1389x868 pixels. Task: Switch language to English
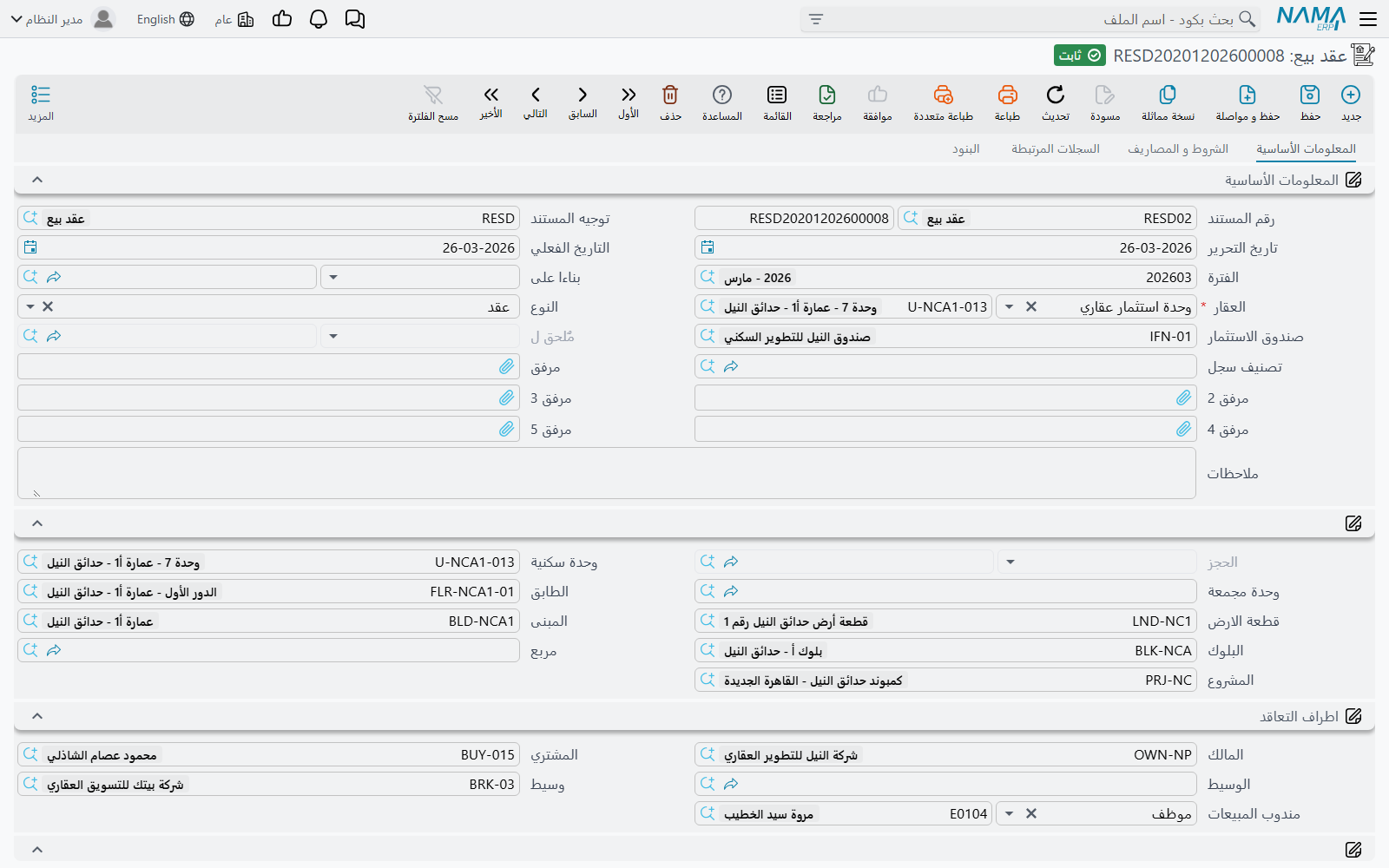click(165, 19)
